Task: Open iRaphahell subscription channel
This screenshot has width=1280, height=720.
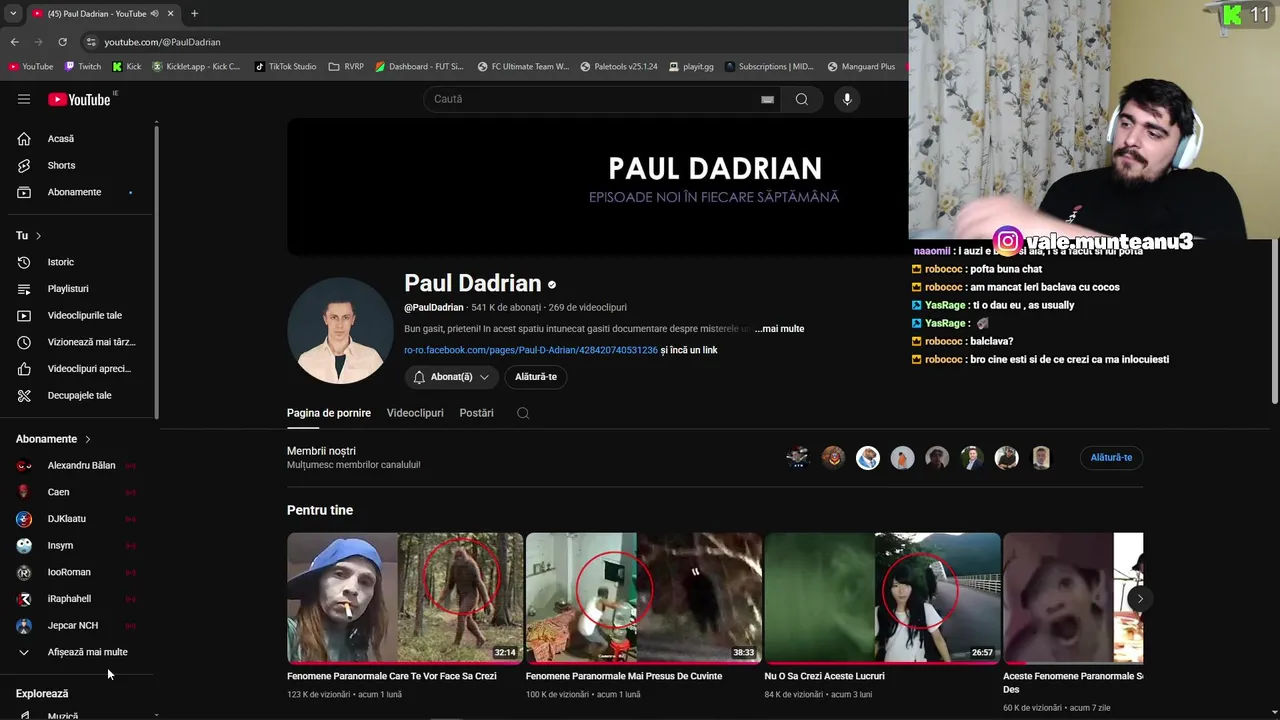Action: click(x=78, y=599)
